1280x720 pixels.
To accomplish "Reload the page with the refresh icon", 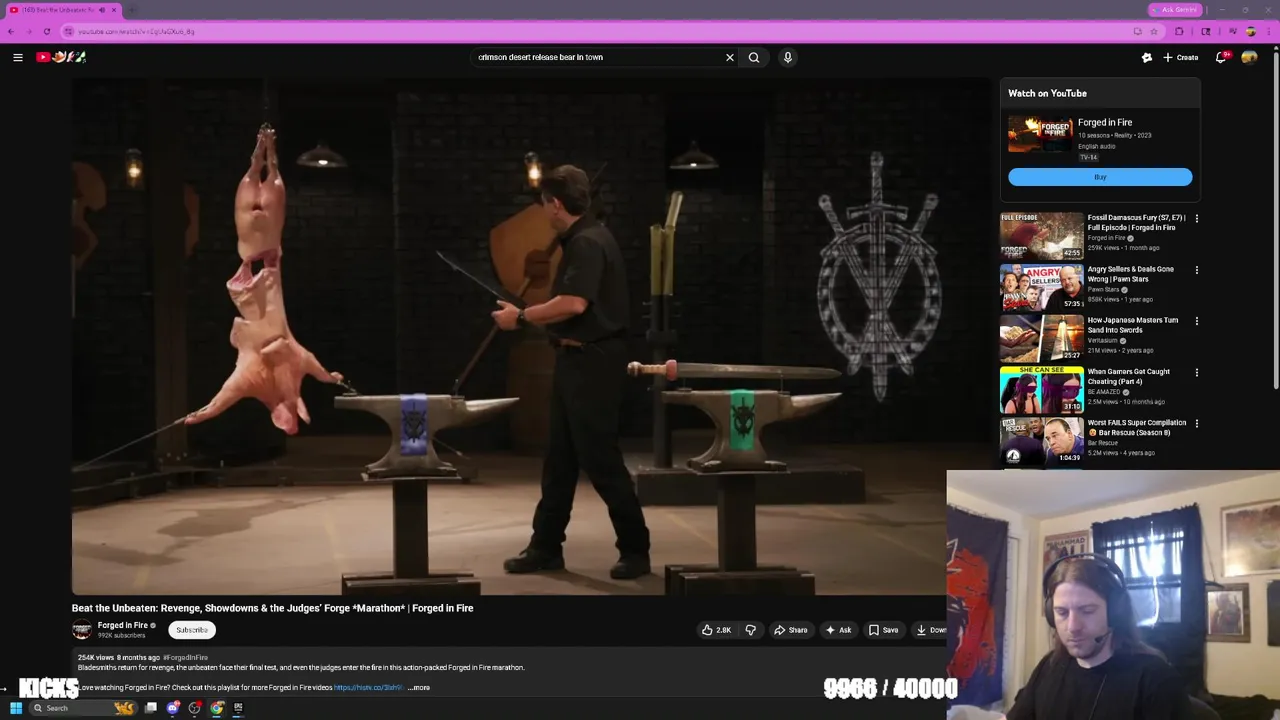I will [x=47, y=31].
